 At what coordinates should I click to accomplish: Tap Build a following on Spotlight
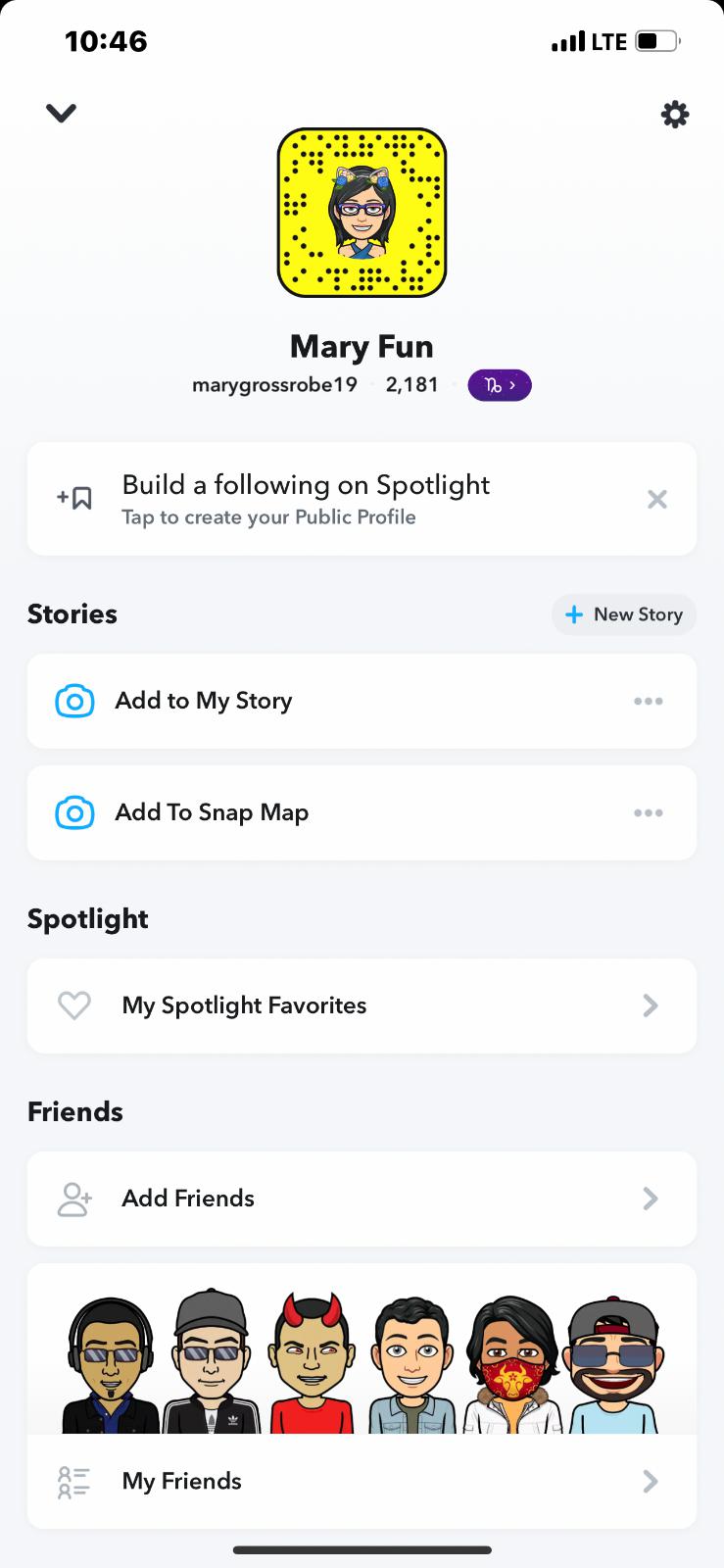tap(306, 486)
